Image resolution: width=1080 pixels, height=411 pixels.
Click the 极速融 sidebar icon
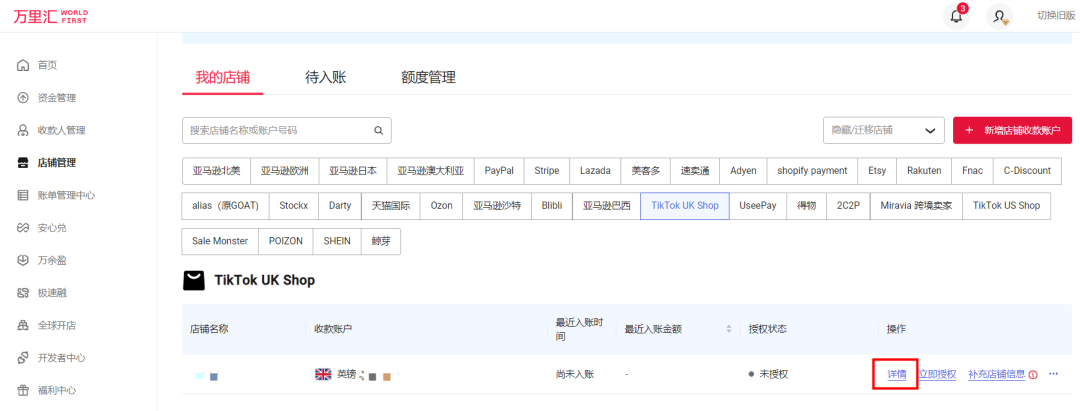click(x=23, y=293)
